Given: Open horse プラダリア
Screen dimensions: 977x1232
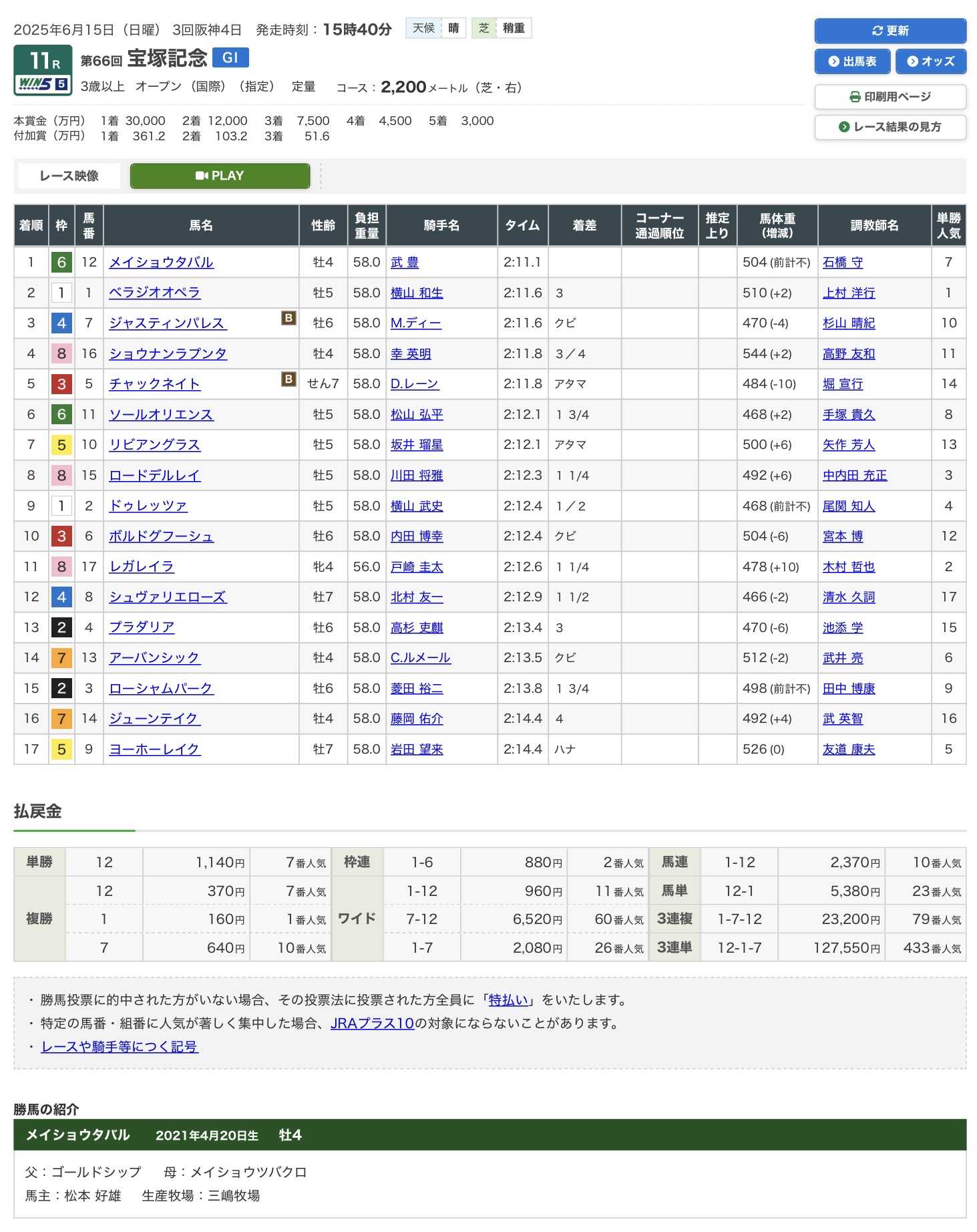Looking at the screenshot, I should pyautogui.click(x=141, y=627).
